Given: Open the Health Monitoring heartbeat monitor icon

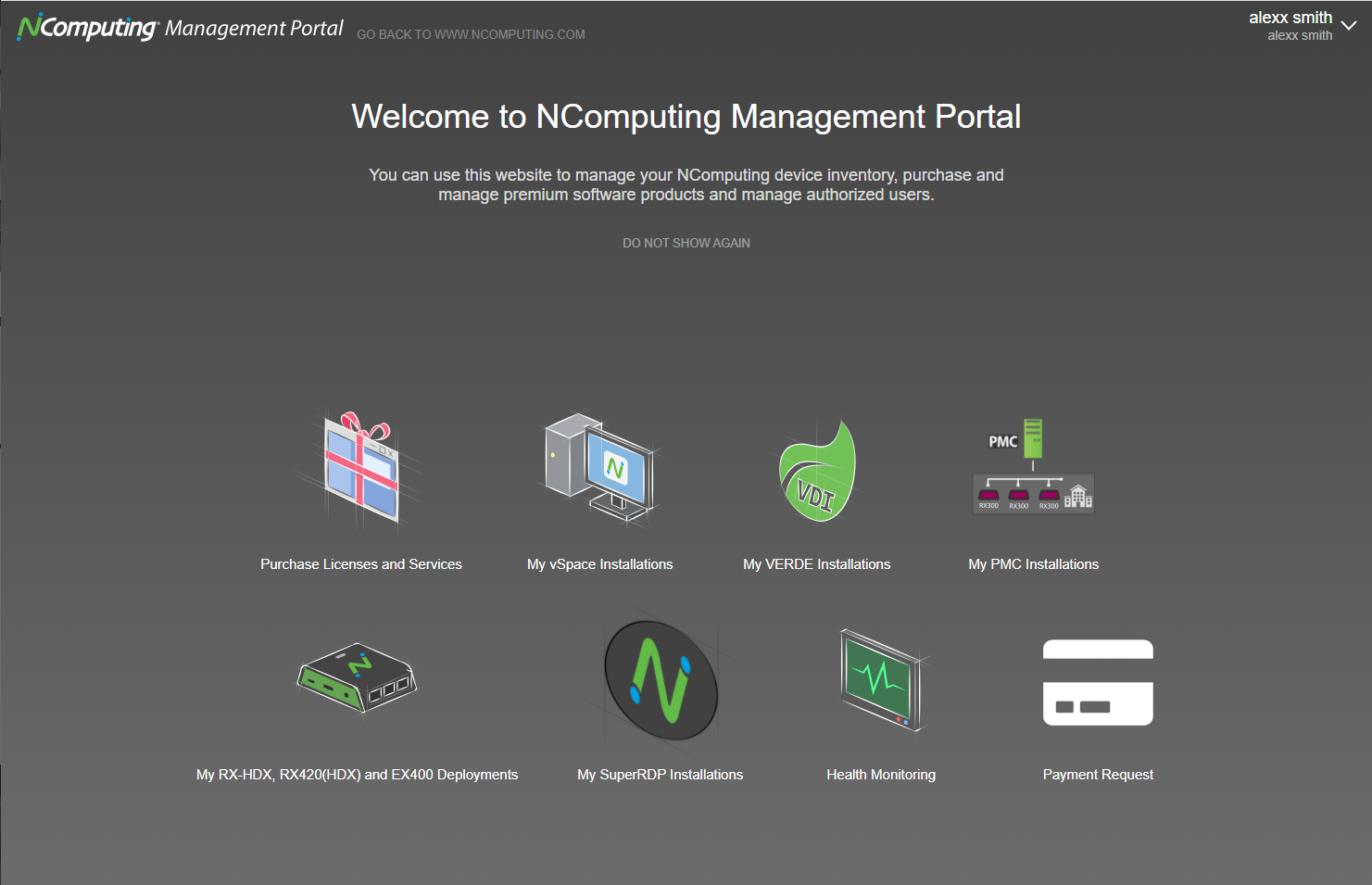Looking at the screenshot, I should coord(881,679).
